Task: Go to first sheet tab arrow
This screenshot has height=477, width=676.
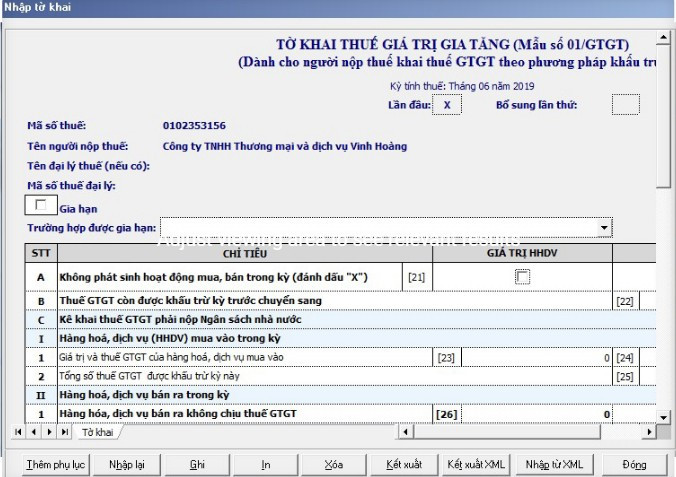Action: coord(18,432)
